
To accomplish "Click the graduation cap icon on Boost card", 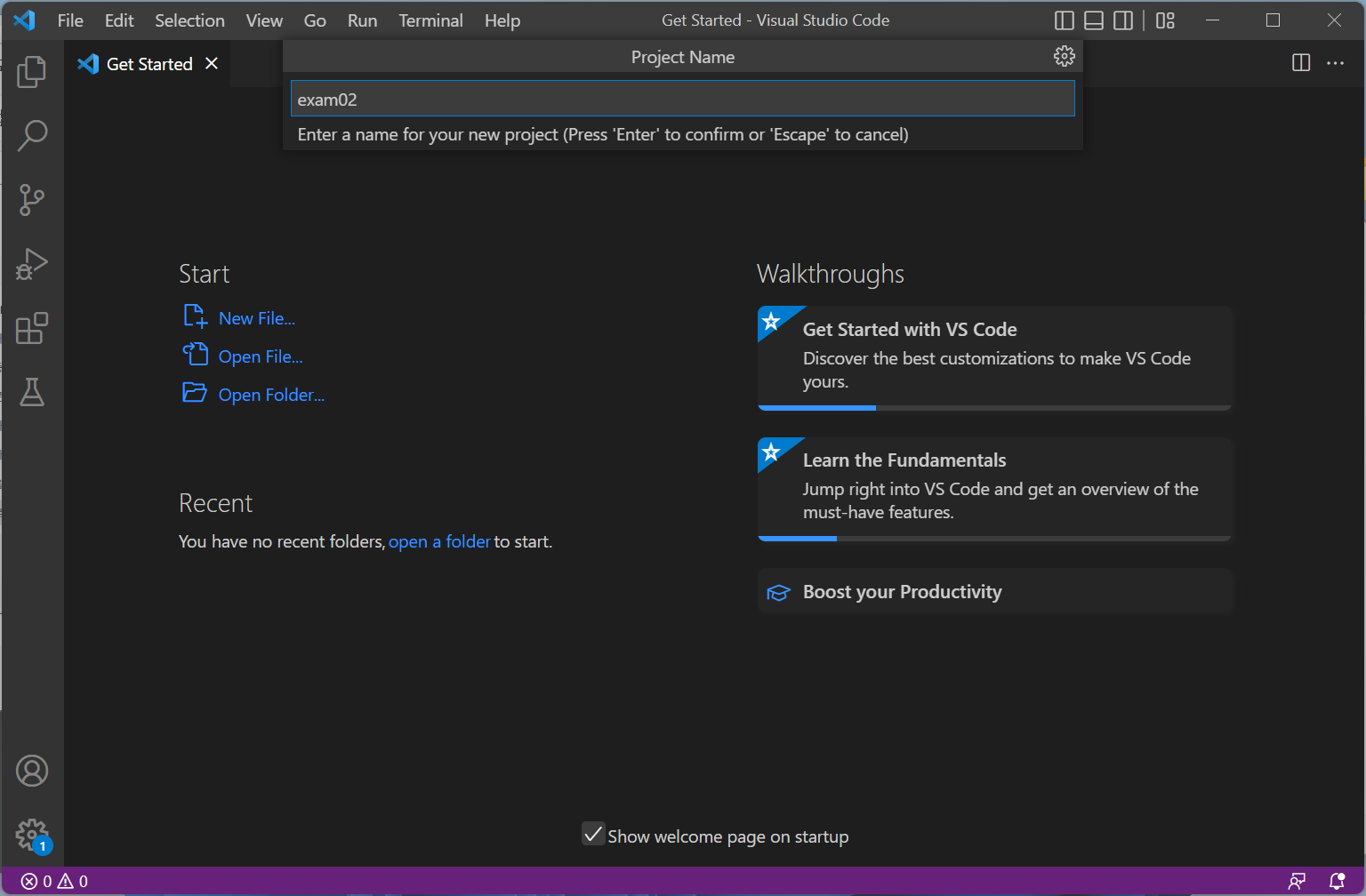I will (778, 593).
